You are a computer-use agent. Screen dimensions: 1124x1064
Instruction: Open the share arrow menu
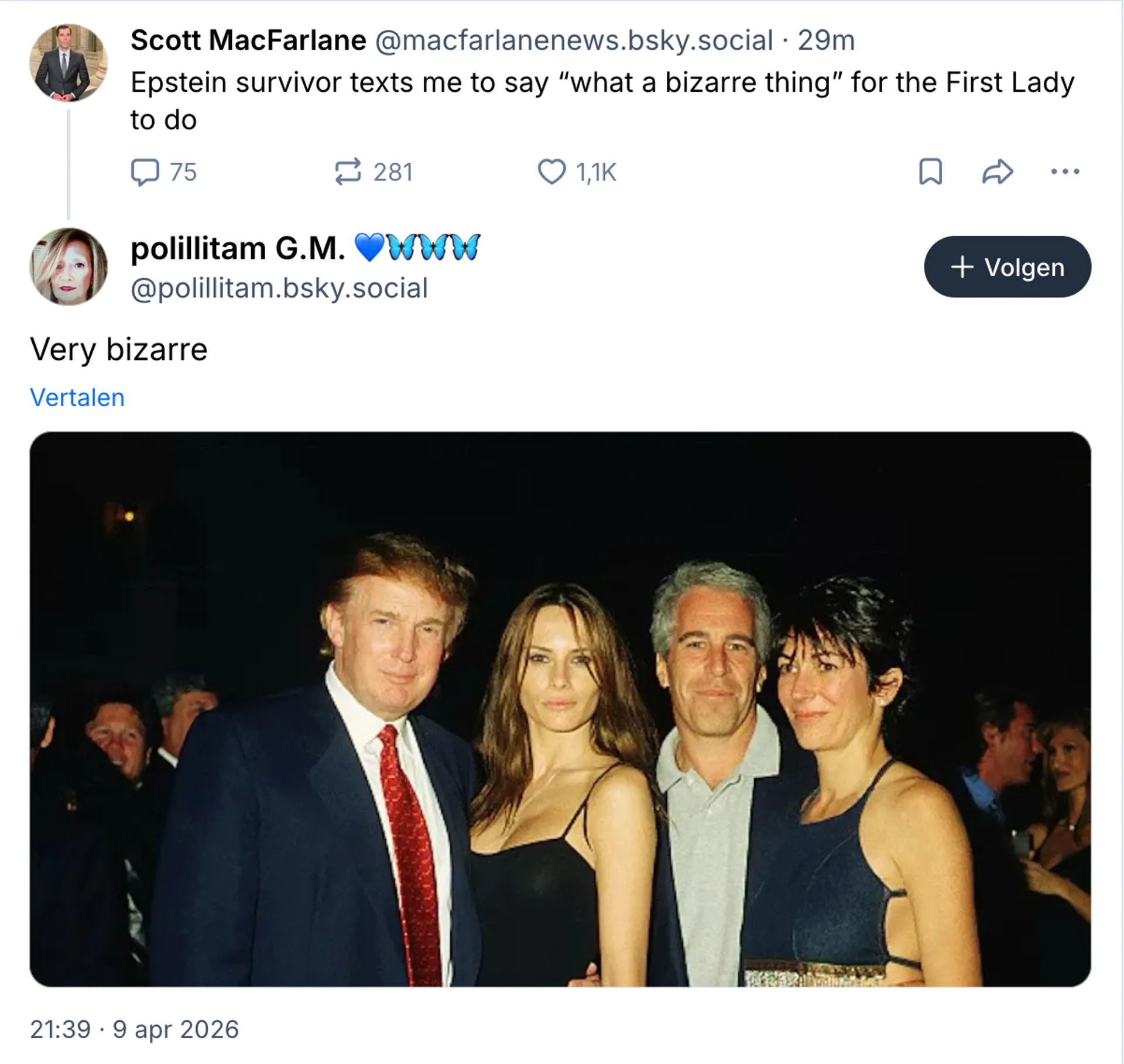click(x=997, y=172)
